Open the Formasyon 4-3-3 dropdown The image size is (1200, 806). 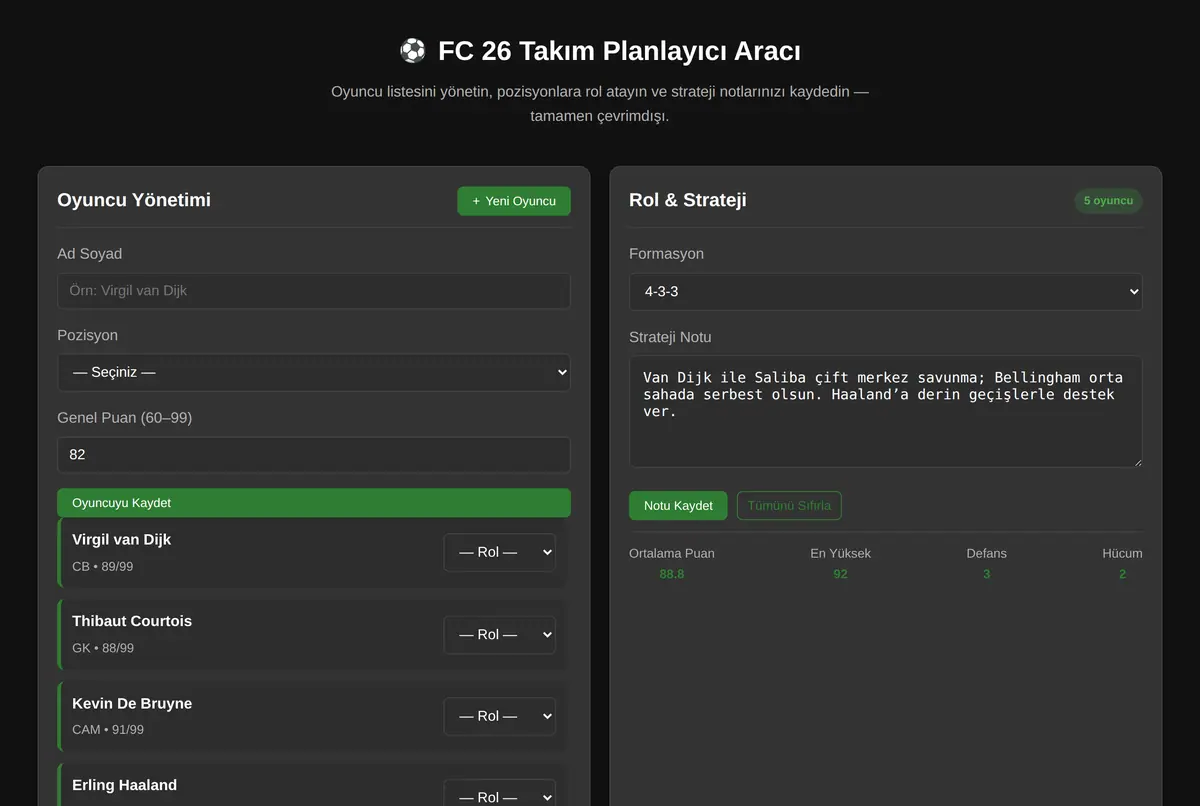click(x=885, y=292)
